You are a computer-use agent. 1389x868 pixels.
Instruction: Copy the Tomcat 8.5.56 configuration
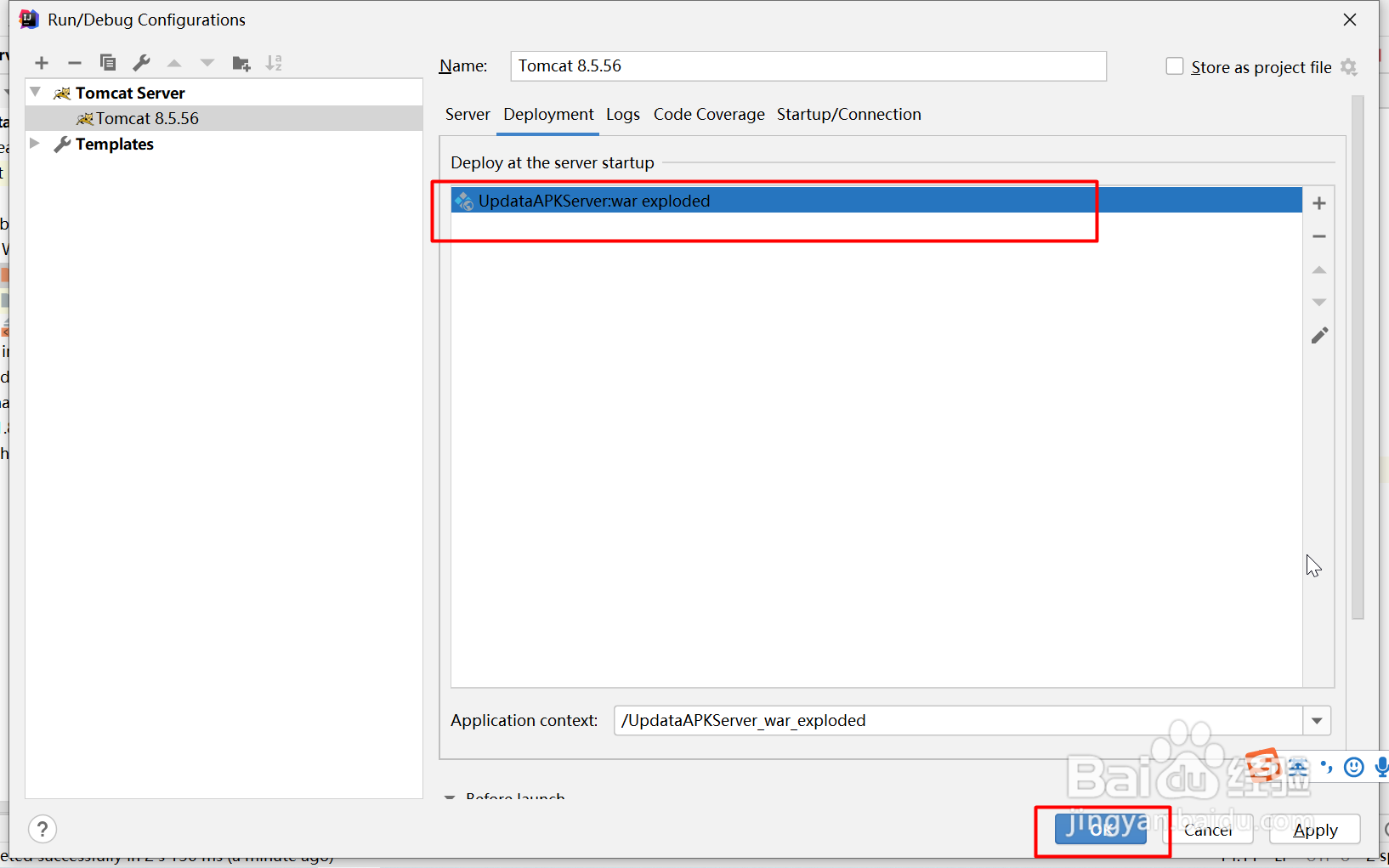108,62
